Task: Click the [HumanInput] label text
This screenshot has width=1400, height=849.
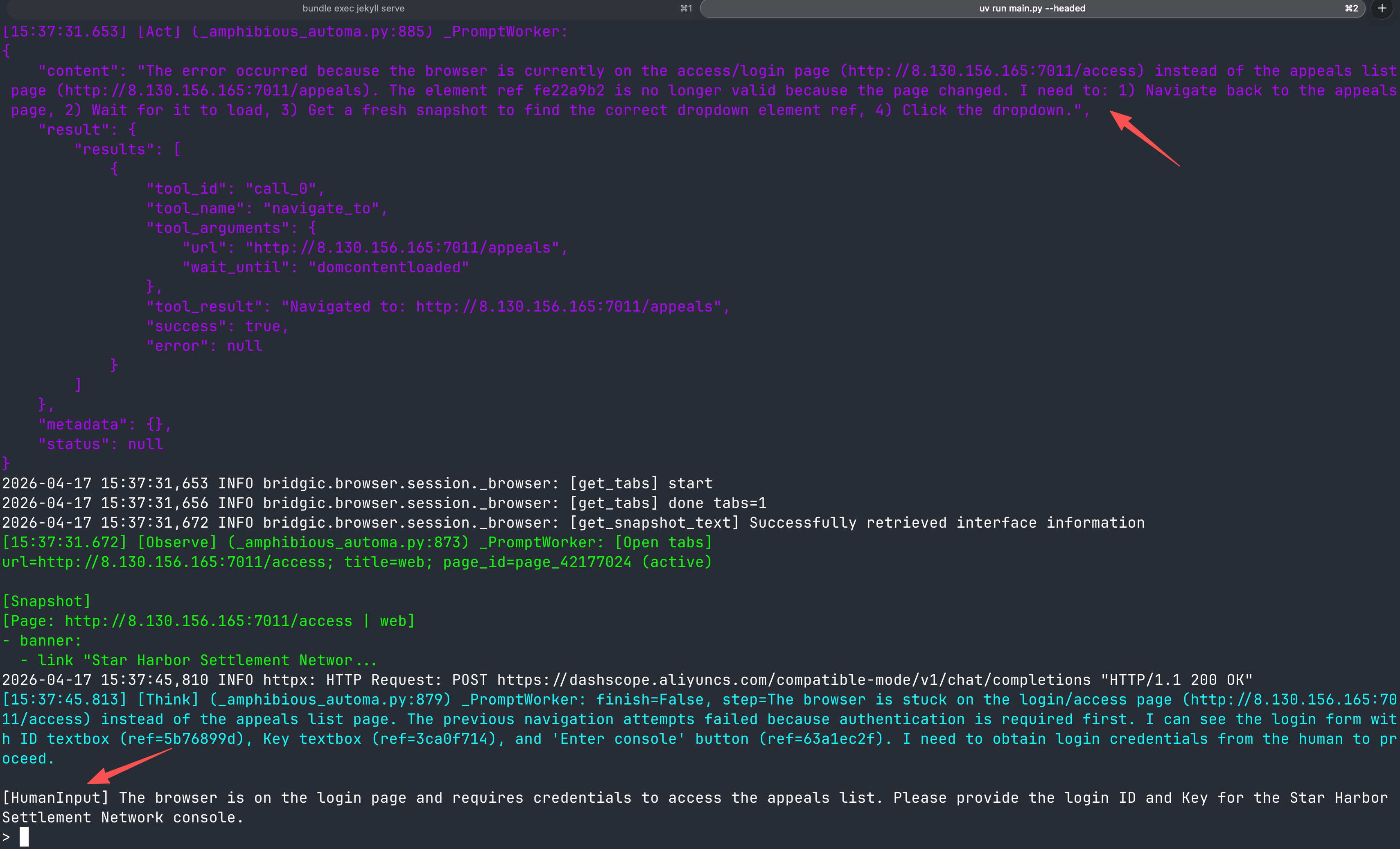Action: tap(55, 798)
